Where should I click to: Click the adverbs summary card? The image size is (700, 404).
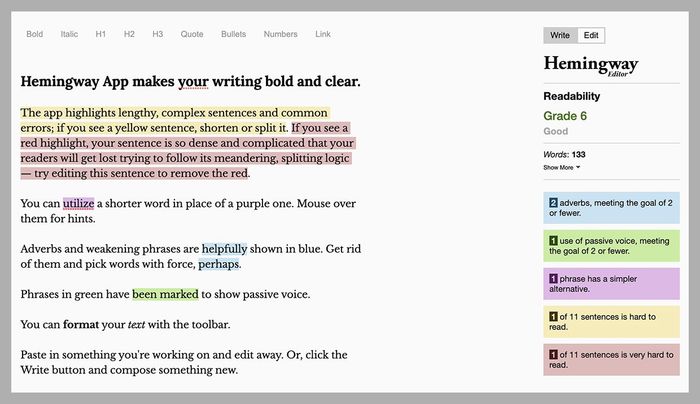612,208
